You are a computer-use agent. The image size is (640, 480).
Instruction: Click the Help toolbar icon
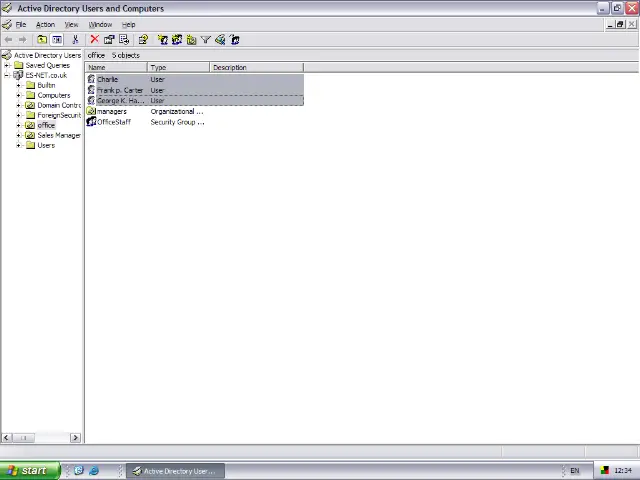(x=143, y=40)
